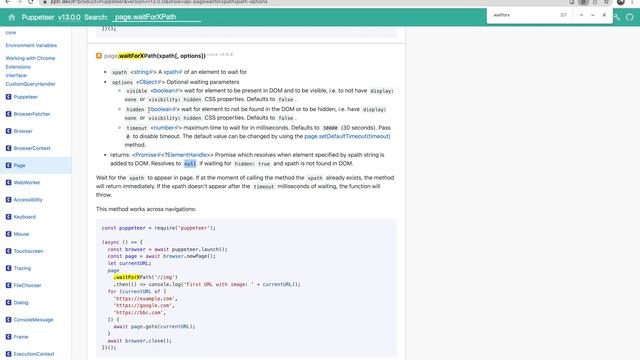This screenshot has height=360, width=640.
Task: Follow boolean type link for hidden
Action: click(x=163, y=109)
